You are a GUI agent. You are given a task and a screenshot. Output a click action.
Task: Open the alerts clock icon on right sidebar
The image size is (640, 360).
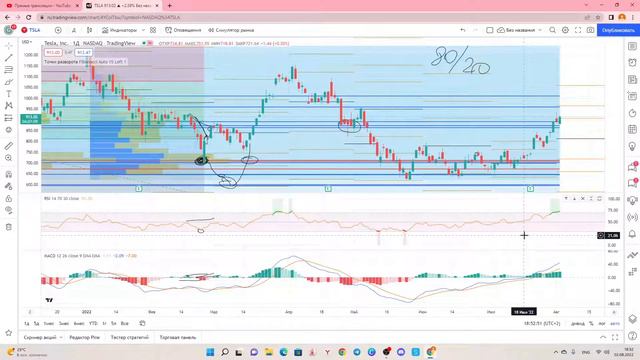[632, 62]
